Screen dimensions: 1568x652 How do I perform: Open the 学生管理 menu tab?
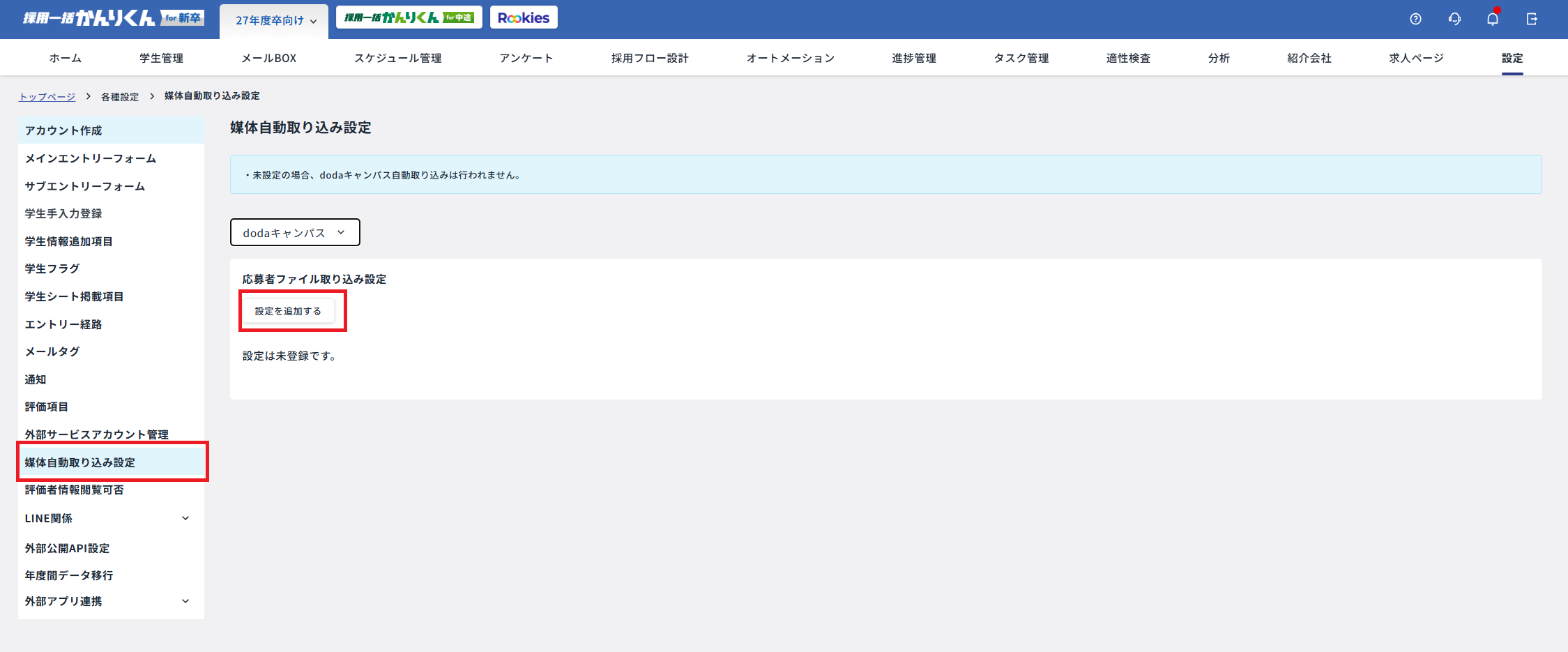click(x=161, y=58)
